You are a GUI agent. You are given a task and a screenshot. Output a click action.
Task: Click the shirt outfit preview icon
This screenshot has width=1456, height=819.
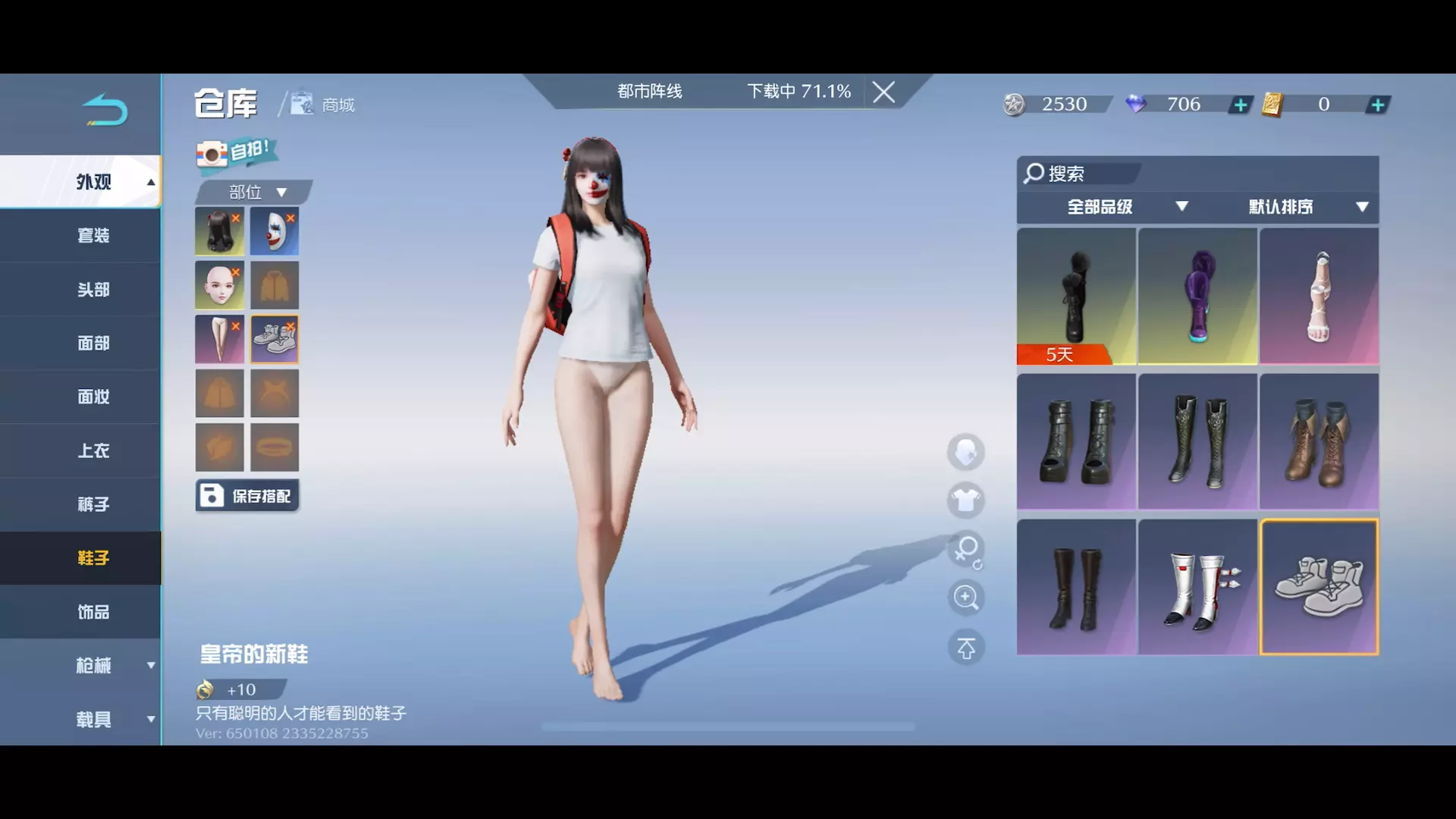pos(965,500)
